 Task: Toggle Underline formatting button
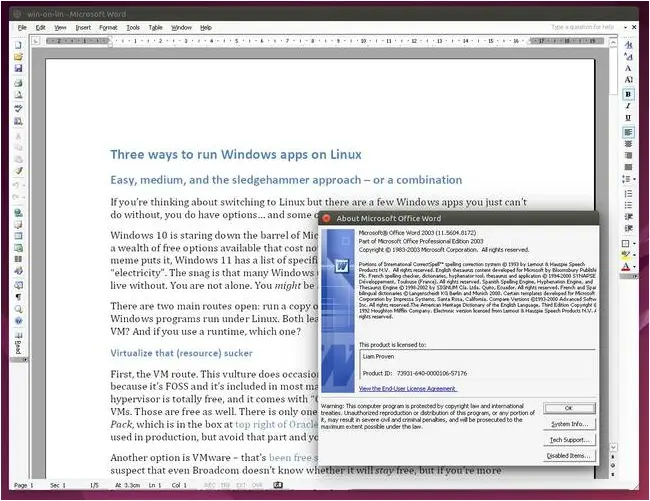(628, 118)
